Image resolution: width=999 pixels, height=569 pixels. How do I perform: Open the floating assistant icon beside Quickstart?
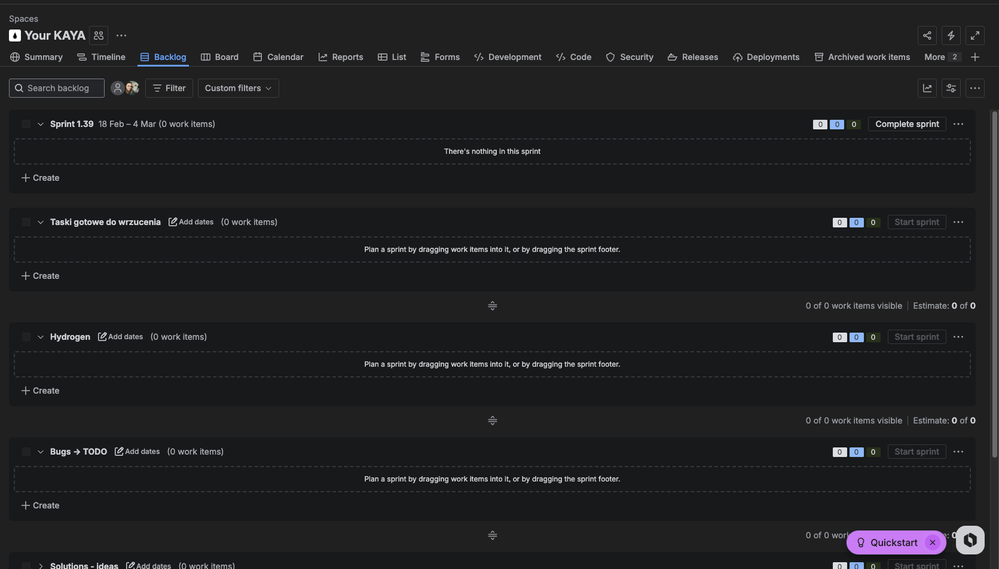pyautogui.click(x=970, y=540)
